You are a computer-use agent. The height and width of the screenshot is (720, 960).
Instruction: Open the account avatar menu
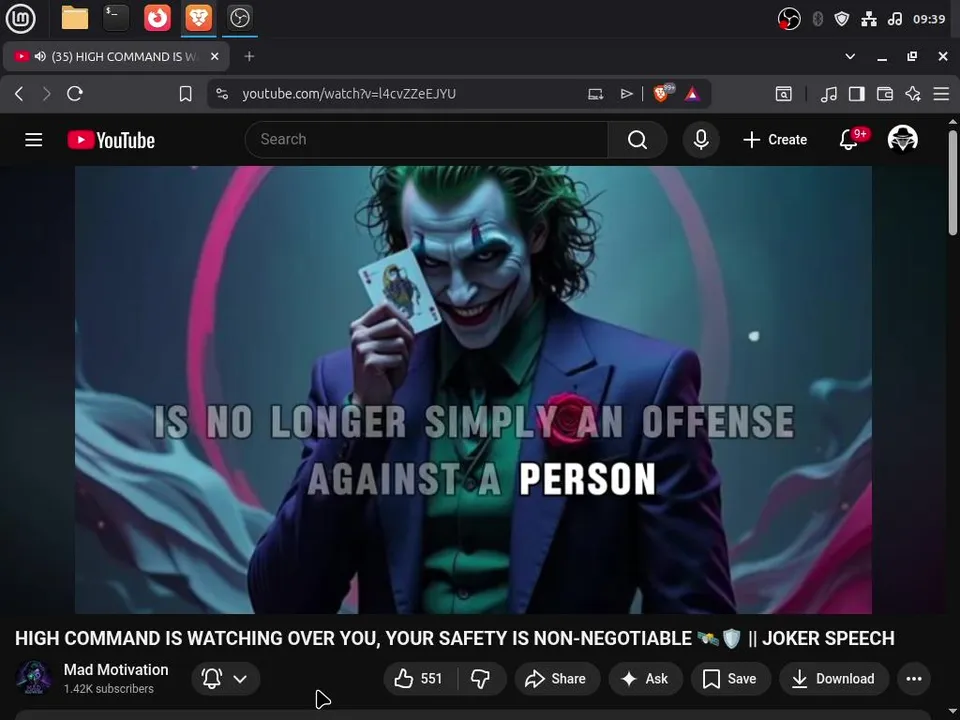[902, 140]
